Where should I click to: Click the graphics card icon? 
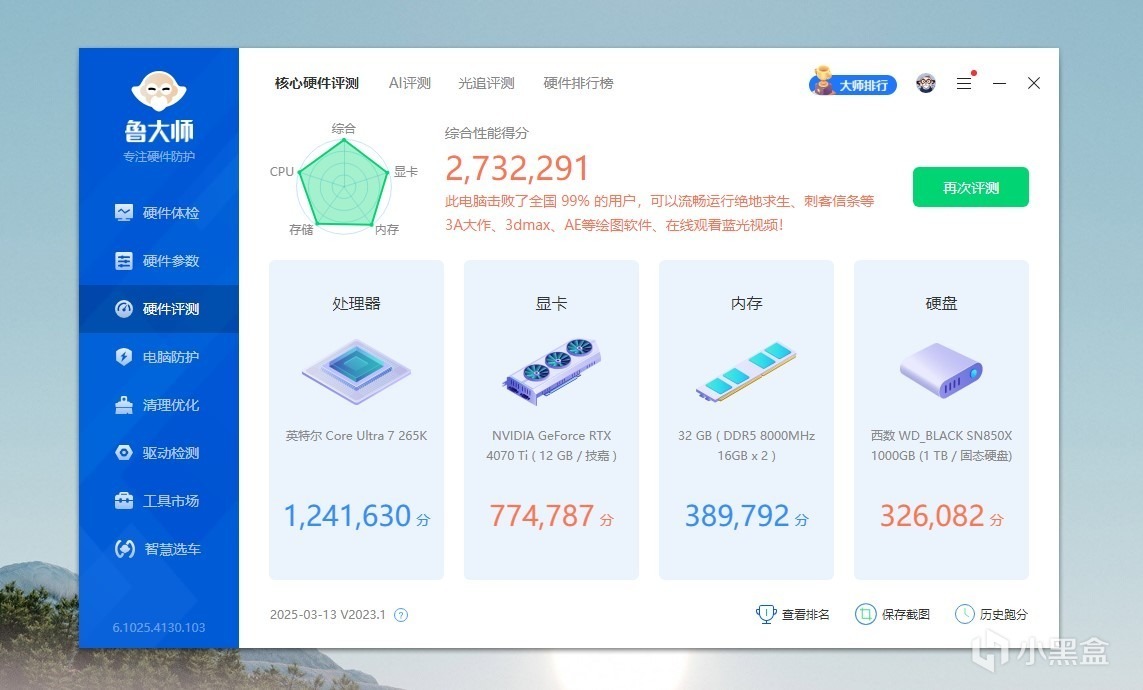[552, 370]
